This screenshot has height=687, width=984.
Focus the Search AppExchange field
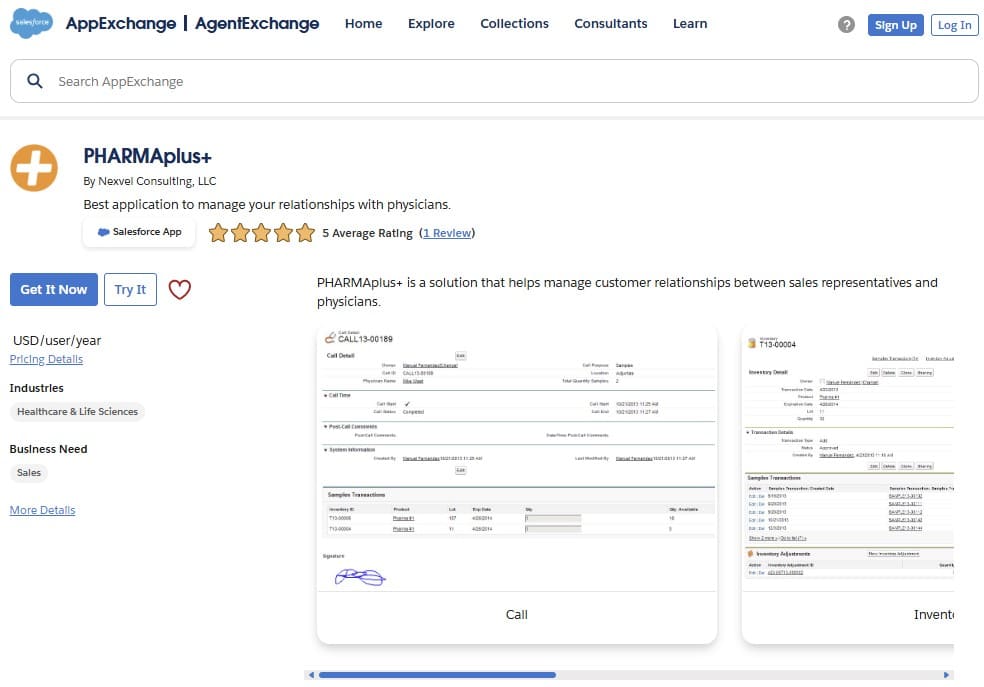pos(494,81)
